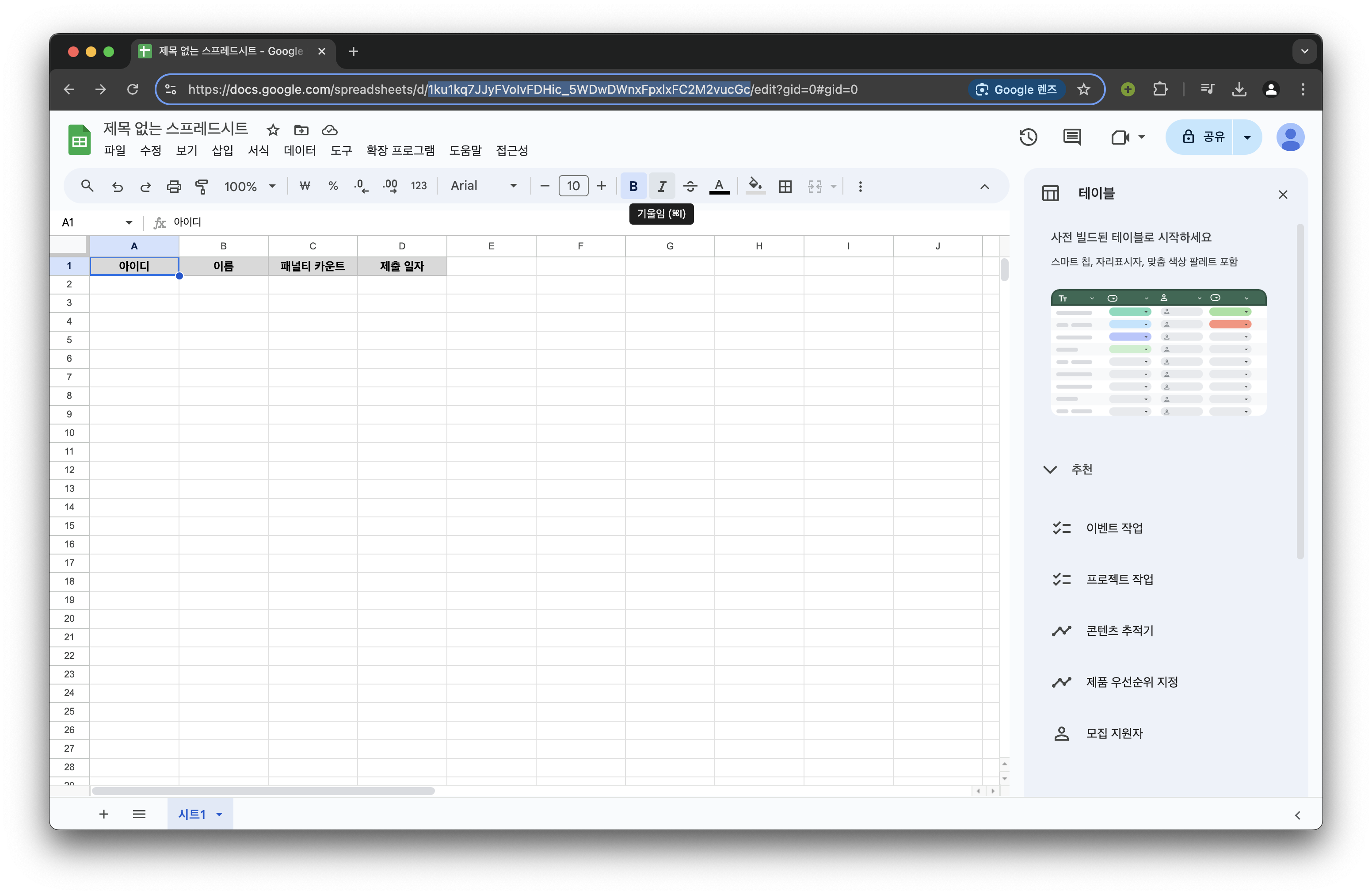Click the print icon in toolbar
The width and height of the screenshot is (1372, 895).
tap(174, 186)
